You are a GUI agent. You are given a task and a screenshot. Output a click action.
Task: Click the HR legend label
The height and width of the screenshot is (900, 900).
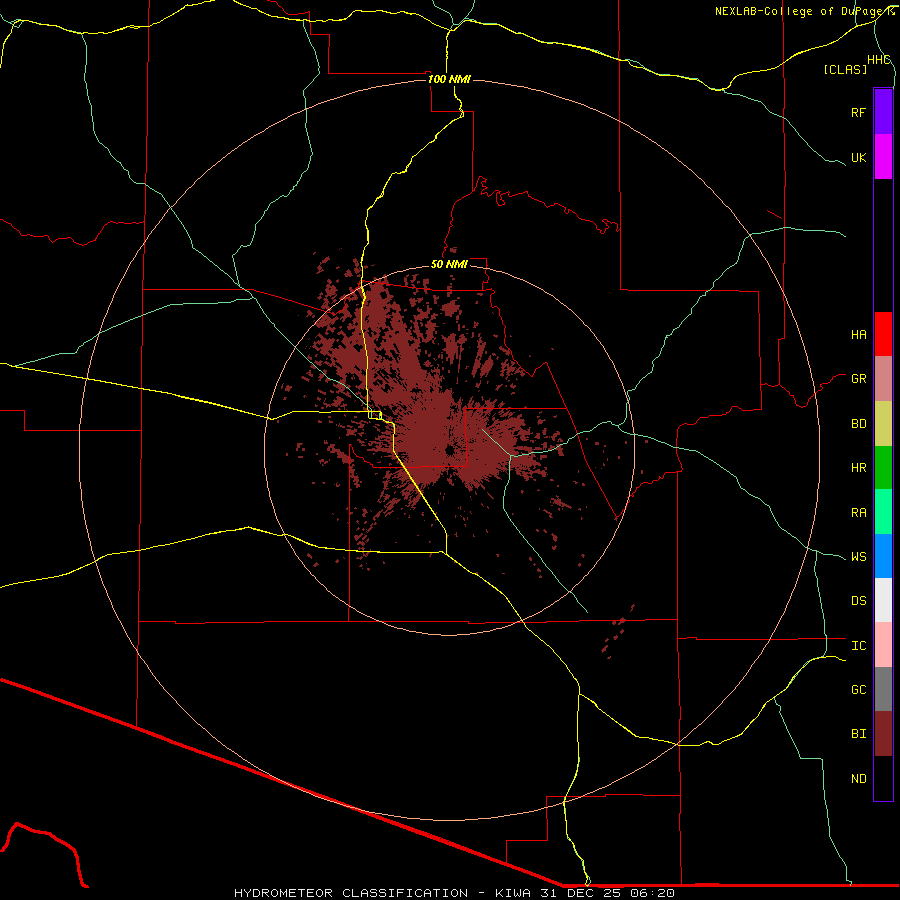point(858,468)
